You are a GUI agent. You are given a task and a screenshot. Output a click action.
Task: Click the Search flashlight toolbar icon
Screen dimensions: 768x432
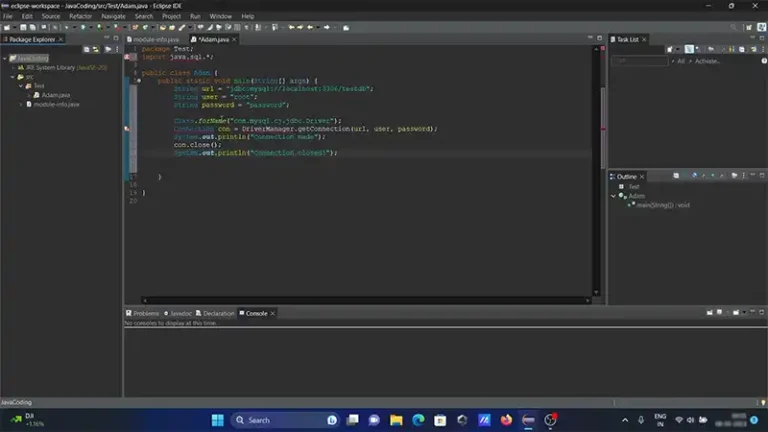point(182,27)
